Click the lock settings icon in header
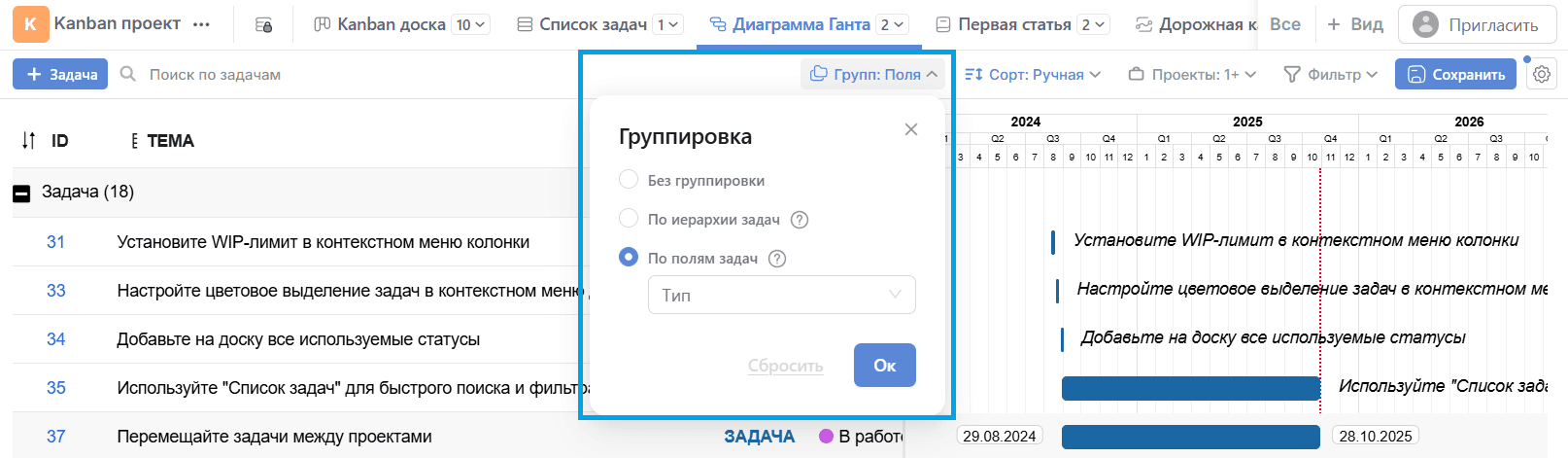Screen dimensions: 1568x458 [x=263, y=25]
